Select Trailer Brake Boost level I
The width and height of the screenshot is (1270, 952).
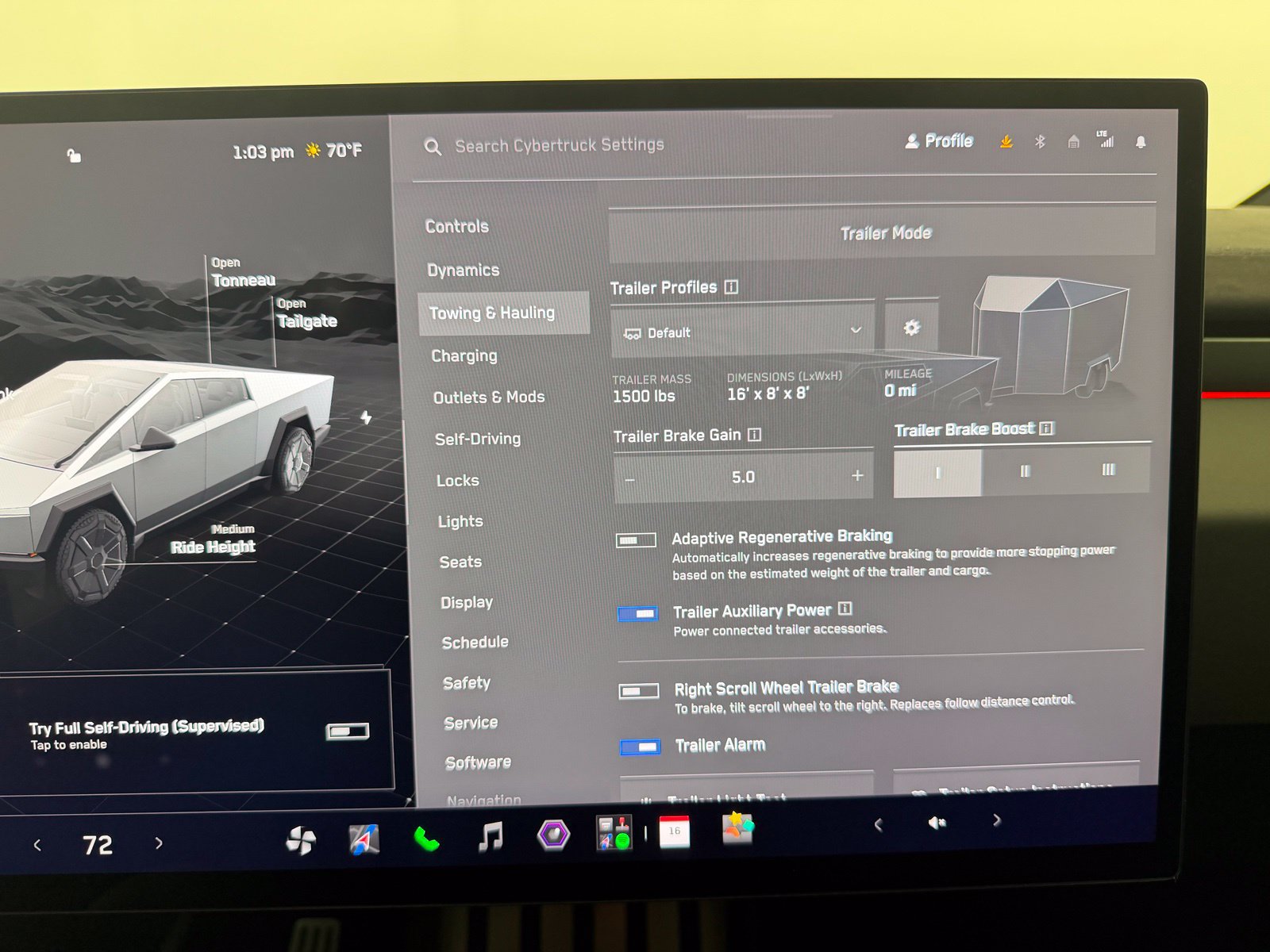coord(937,473)
